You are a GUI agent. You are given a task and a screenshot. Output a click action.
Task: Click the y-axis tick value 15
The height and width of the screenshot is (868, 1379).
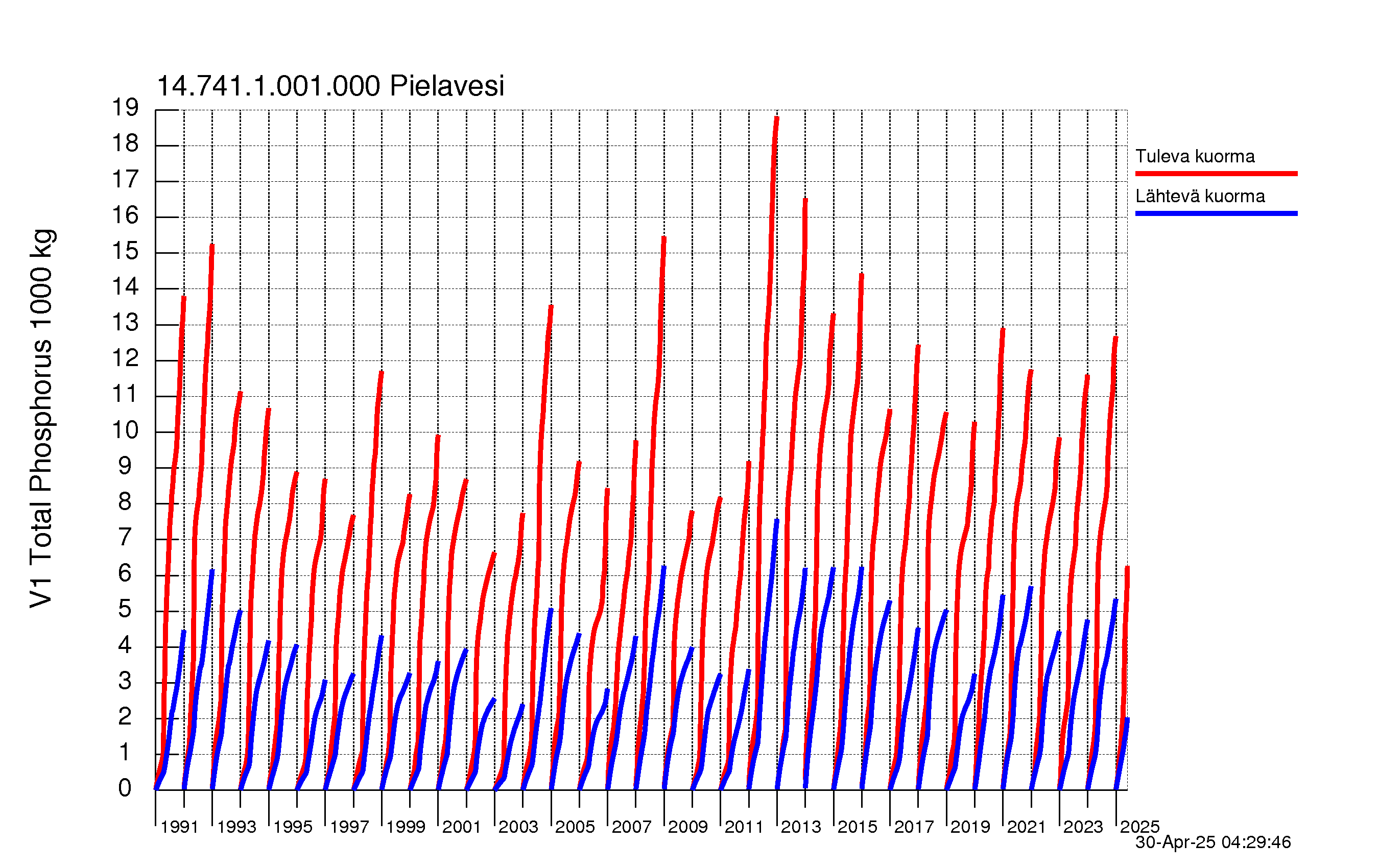126,251
